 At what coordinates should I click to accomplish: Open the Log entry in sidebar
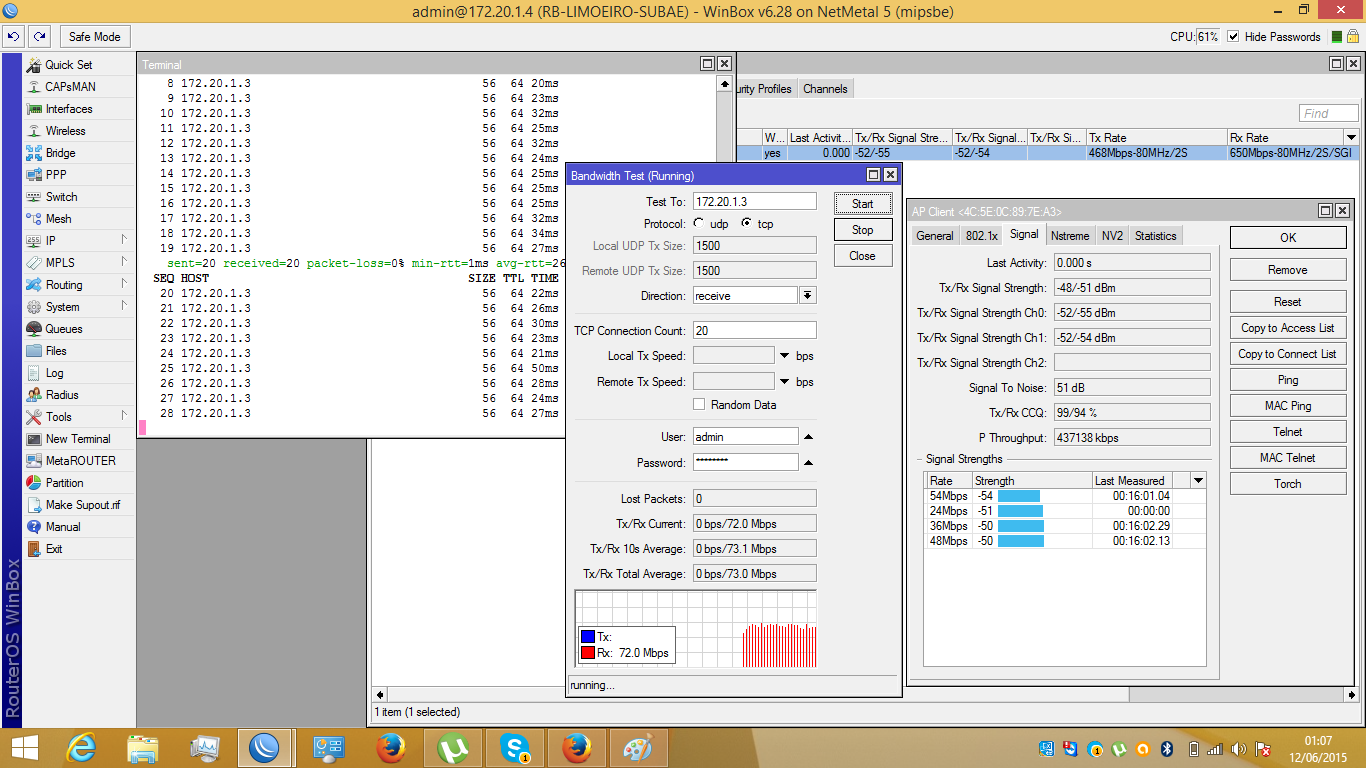point(54,373)
